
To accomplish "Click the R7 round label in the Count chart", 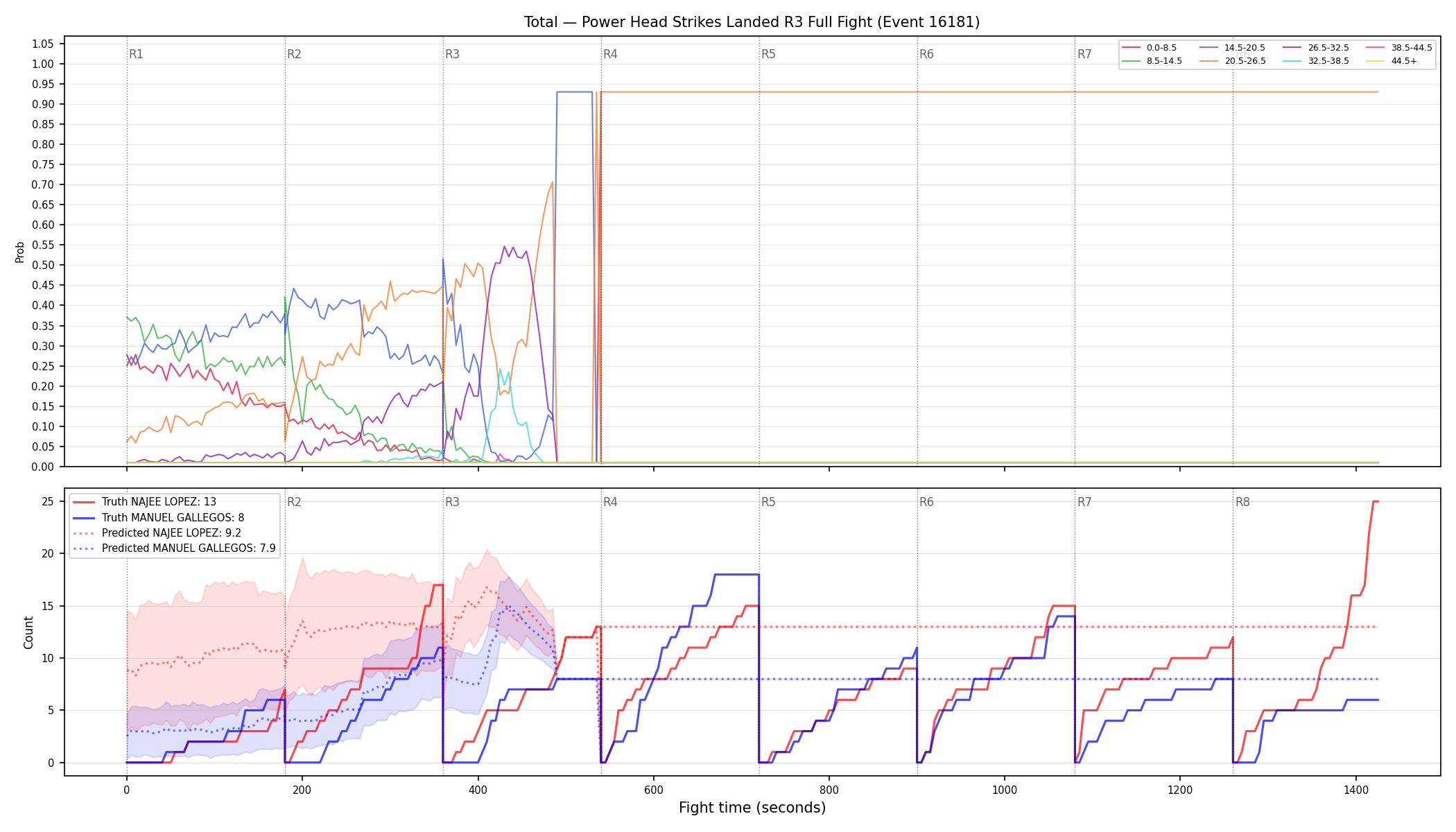I will (1084, 502).
